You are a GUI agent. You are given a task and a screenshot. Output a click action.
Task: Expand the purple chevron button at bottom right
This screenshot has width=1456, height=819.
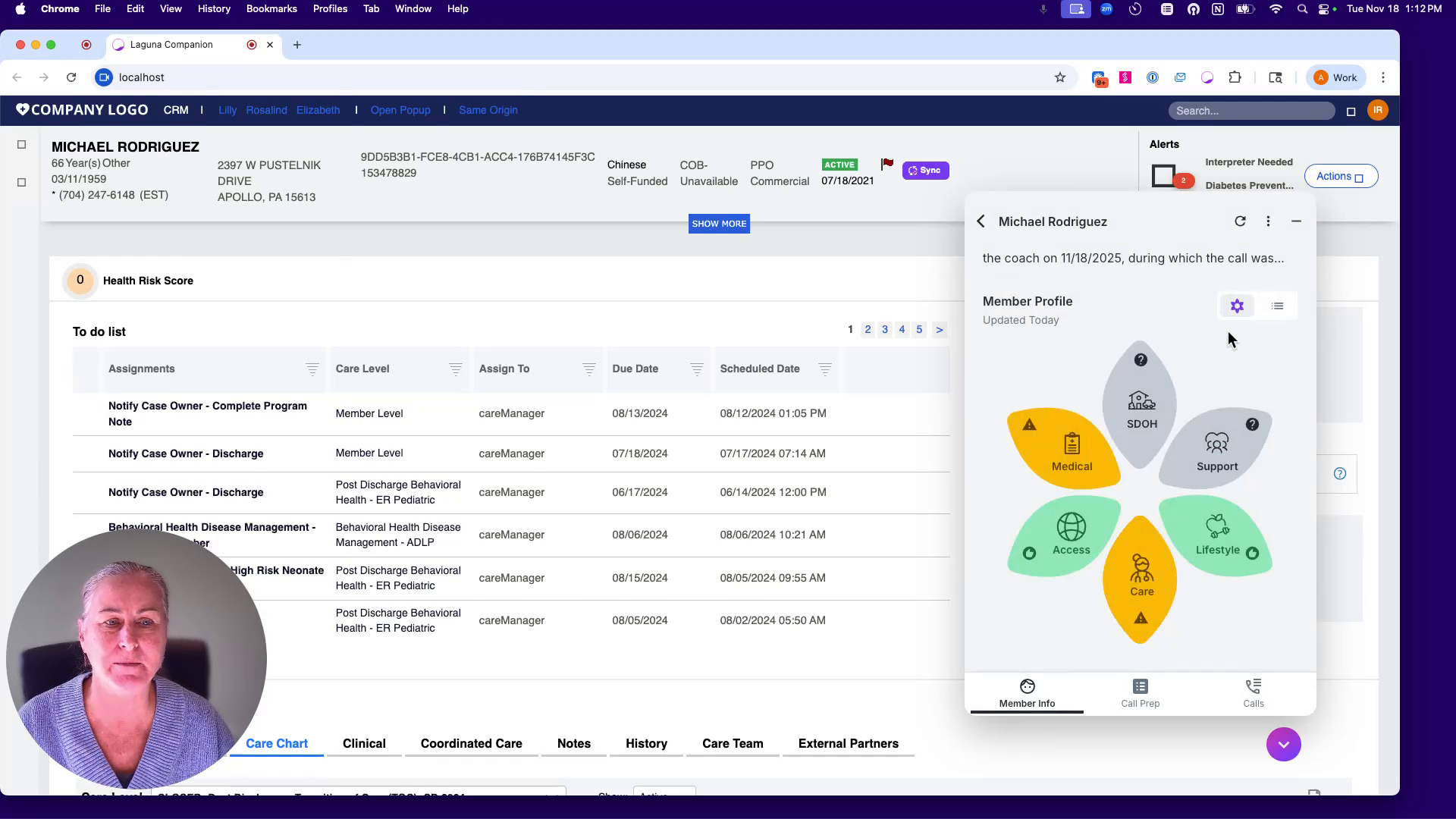point(1282,744)
